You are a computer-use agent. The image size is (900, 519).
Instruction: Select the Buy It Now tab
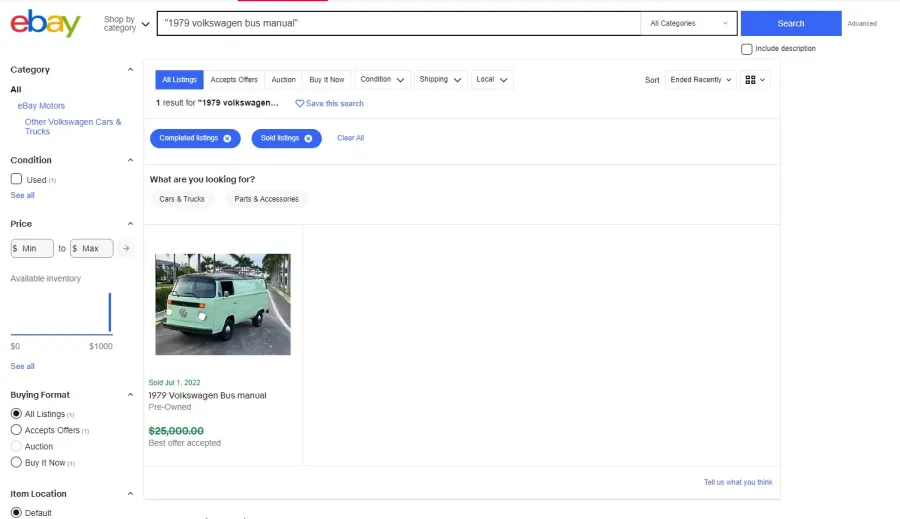(327, 80)
